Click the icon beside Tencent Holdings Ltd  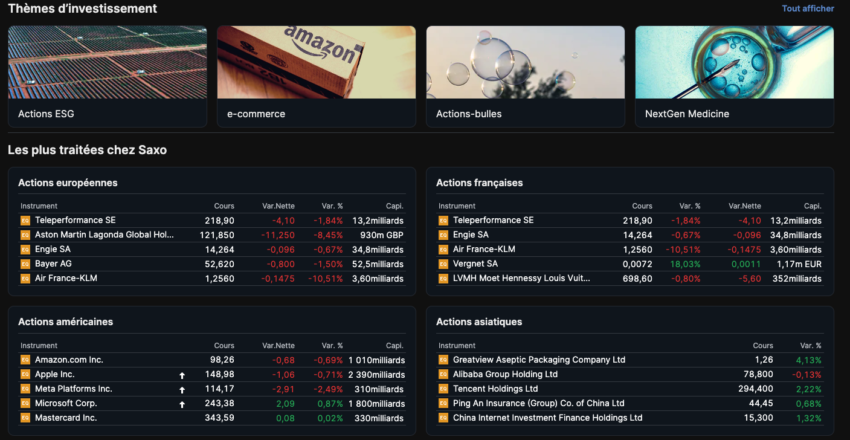443,389
